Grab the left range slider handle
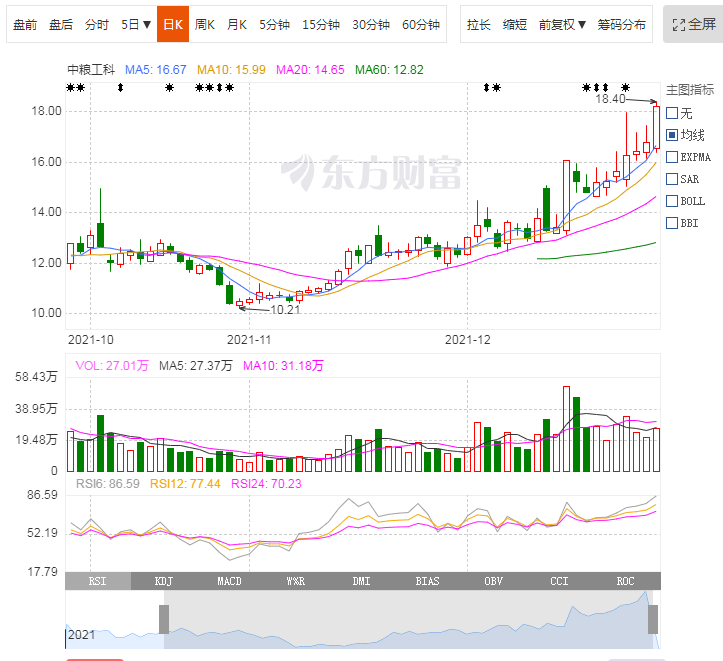This screenshot has height=661, width=723. [x=164, y=620]
